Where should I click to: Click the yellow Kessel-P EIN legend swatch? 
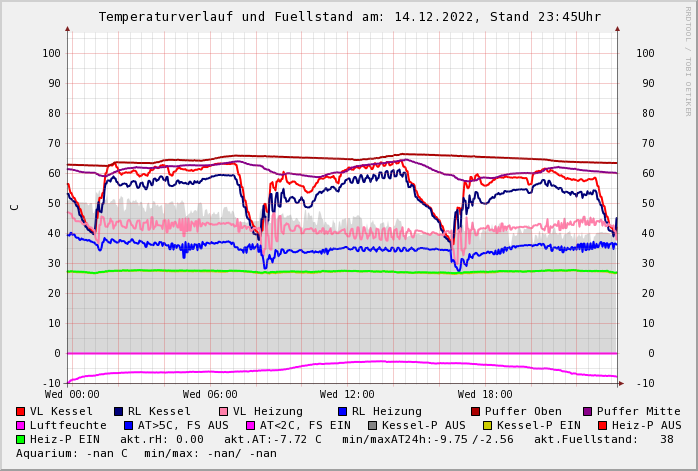(x=487, y=425)
